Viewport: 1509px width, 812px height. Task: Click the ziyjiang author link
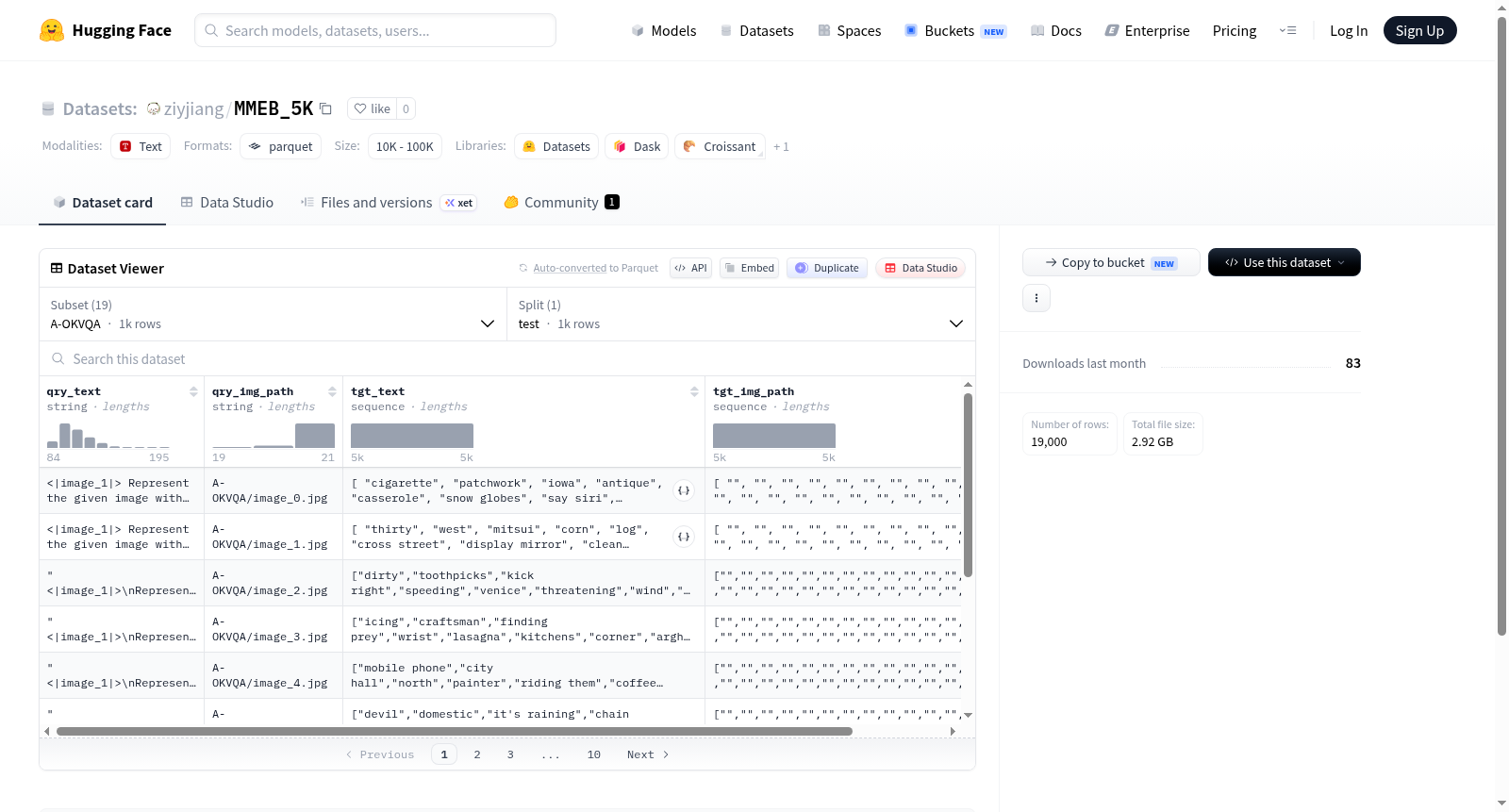pos(193,108)
